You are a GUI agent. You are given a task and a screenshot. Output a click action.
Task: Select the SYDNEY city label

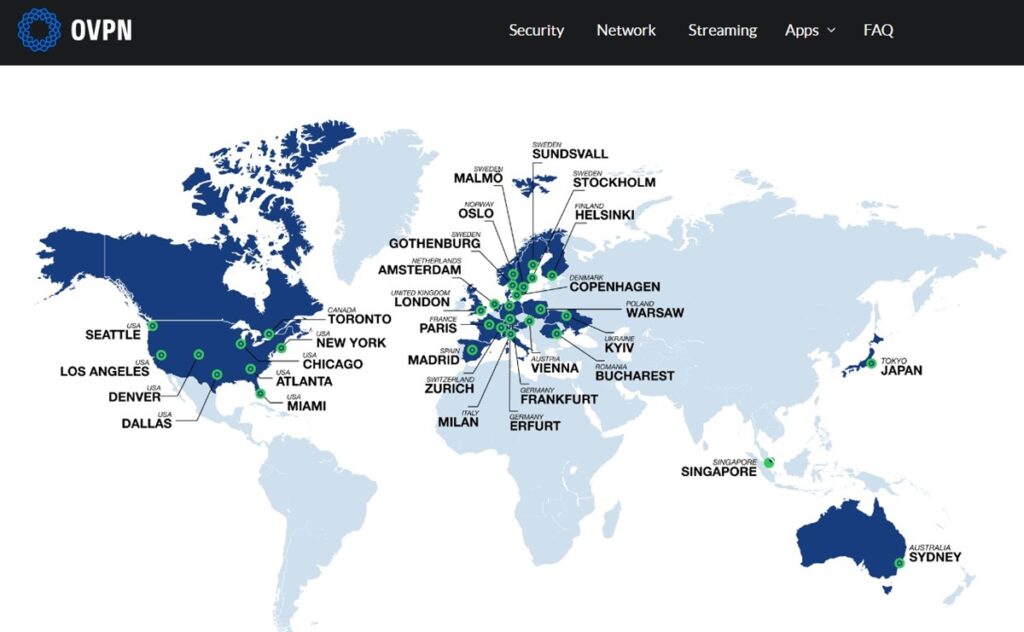pos(935,558)
